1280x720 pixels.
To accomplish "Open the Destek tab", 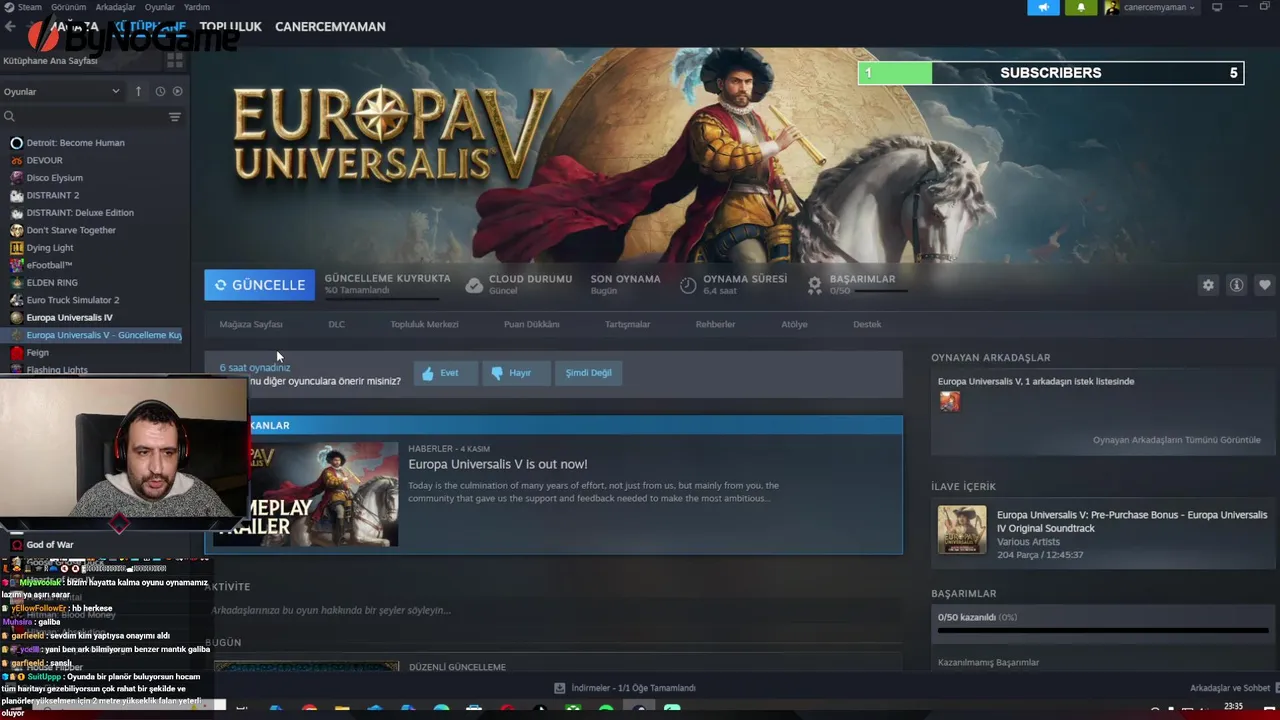I will coord(867,324).
